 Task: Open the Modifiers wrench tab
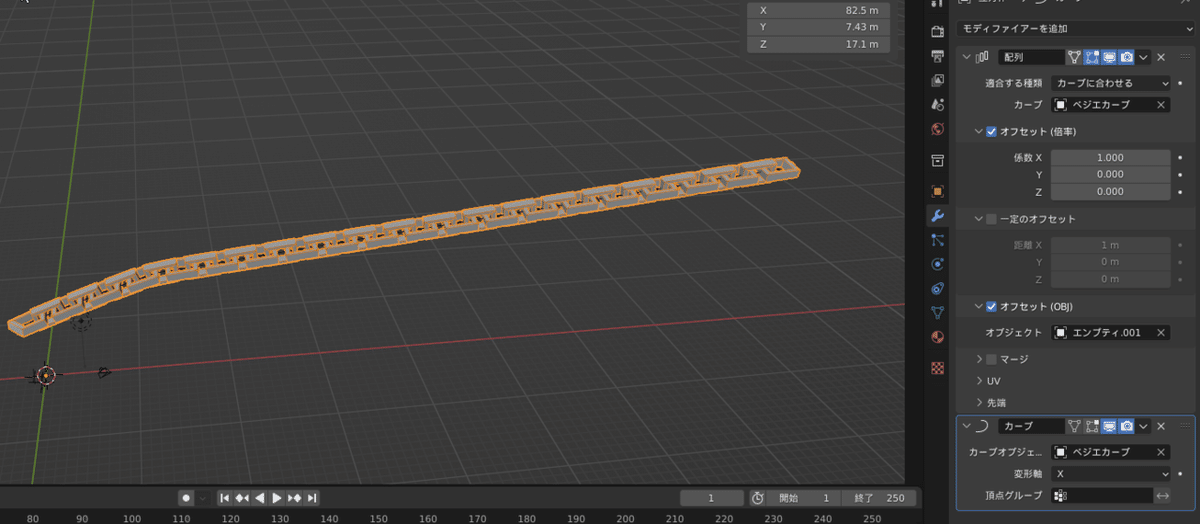937,216
